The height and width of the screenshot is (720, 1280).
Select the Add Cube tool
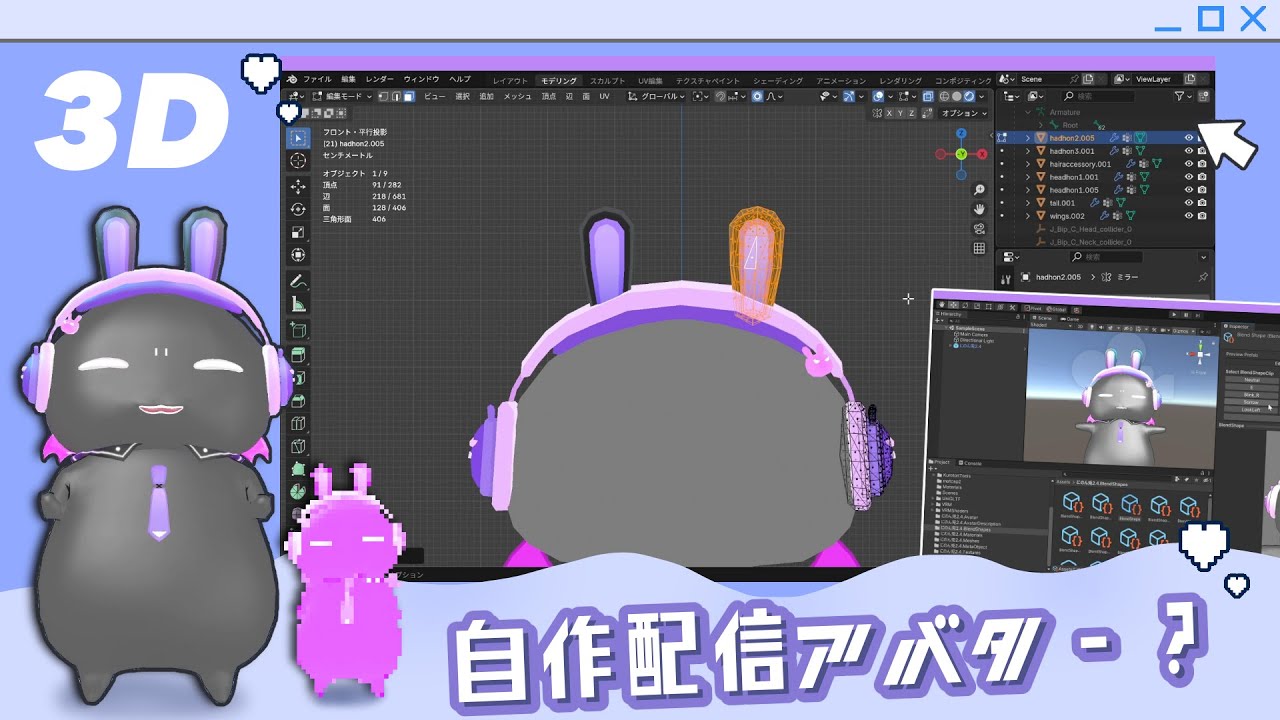pos(298,329)
